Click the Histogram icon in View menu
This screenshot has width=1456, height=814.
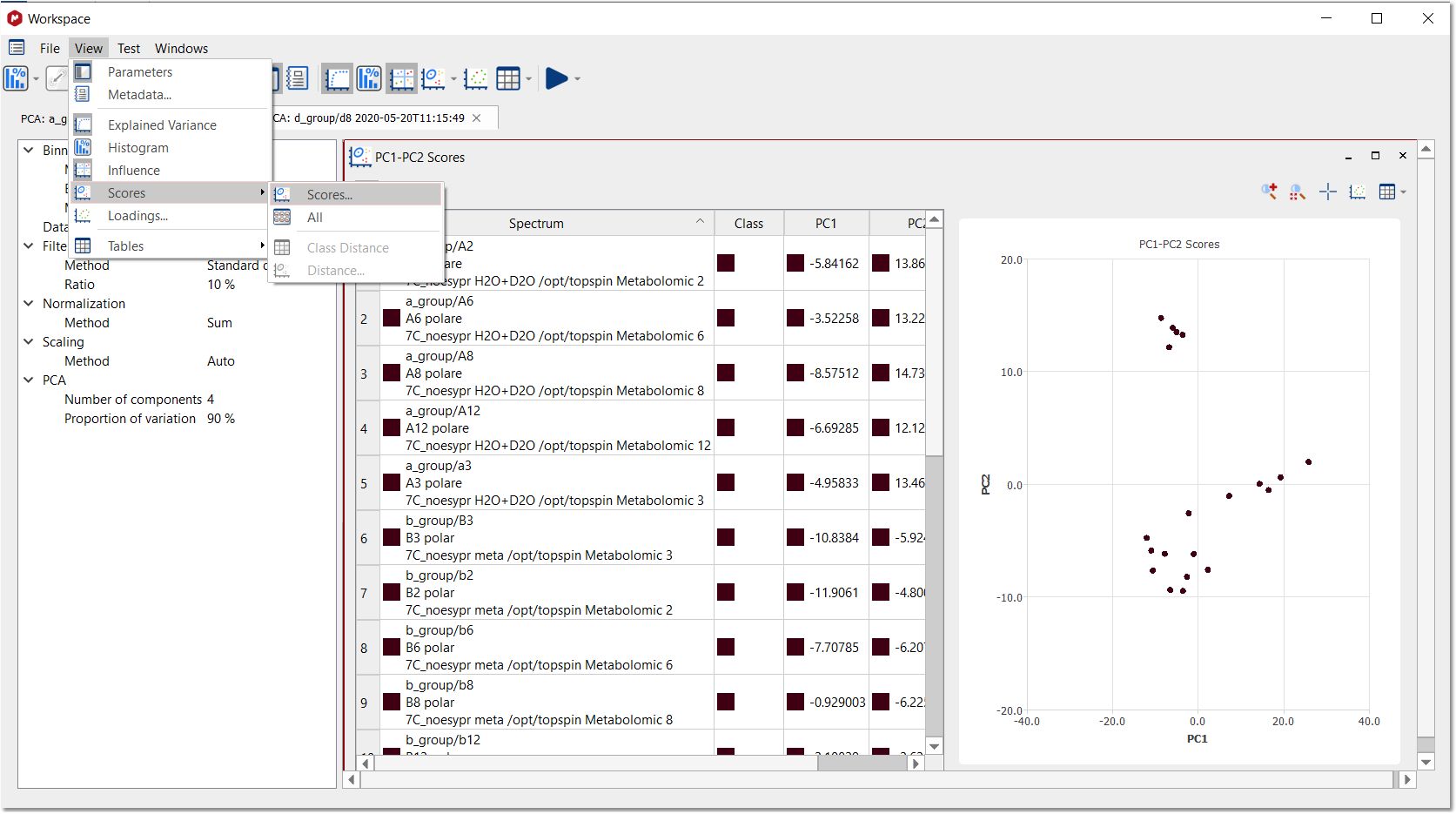point(83,148)
